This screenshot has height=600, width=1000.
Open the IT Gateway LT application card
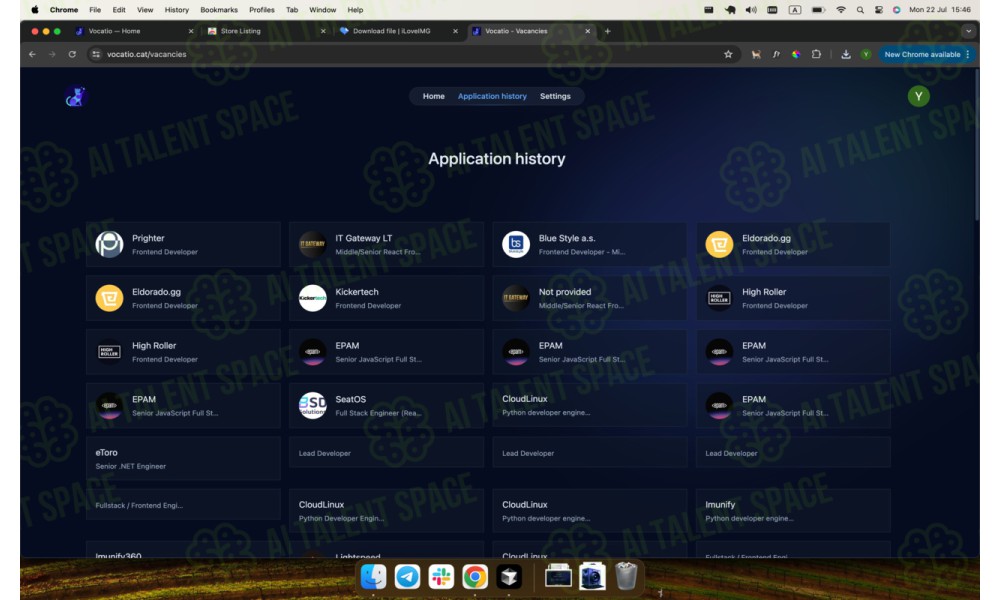point(386,244)
